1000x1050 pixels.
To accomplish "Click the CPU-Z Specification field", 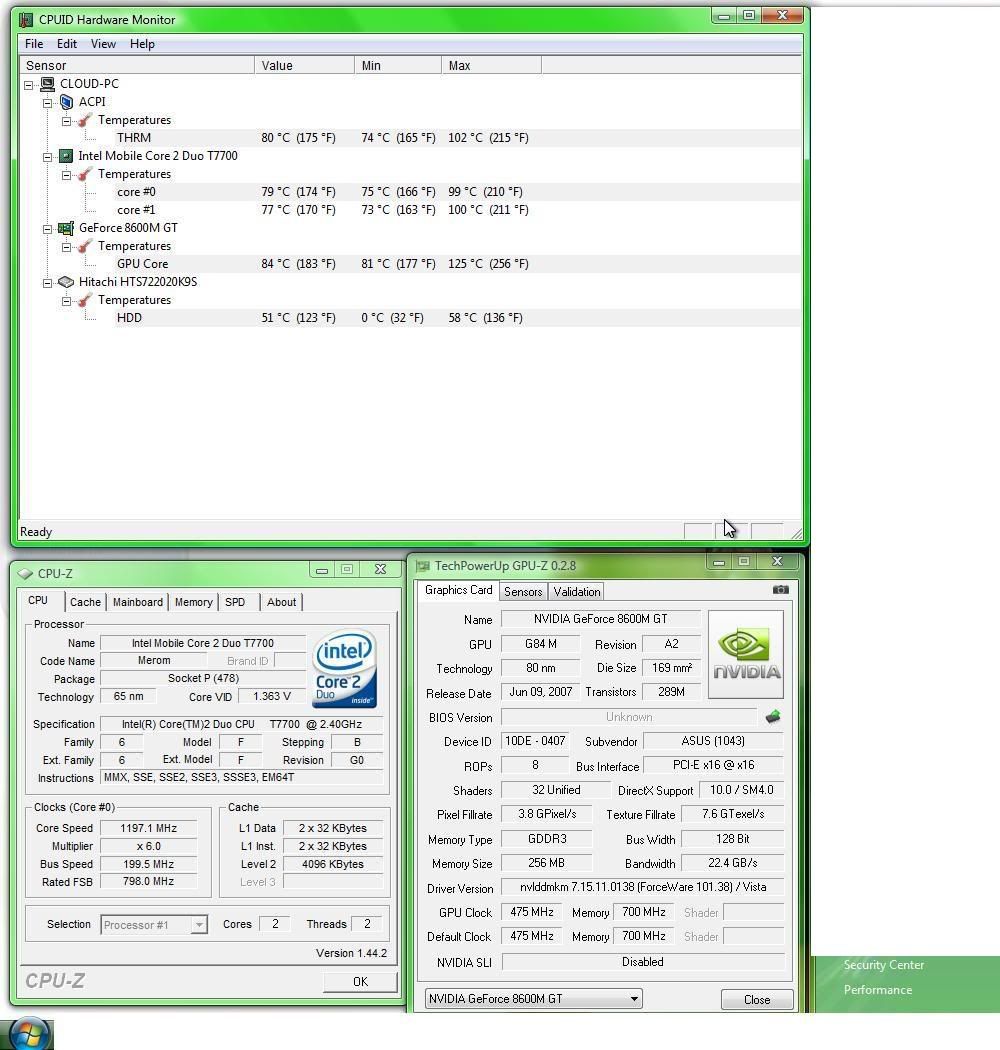I will point(242,725).
